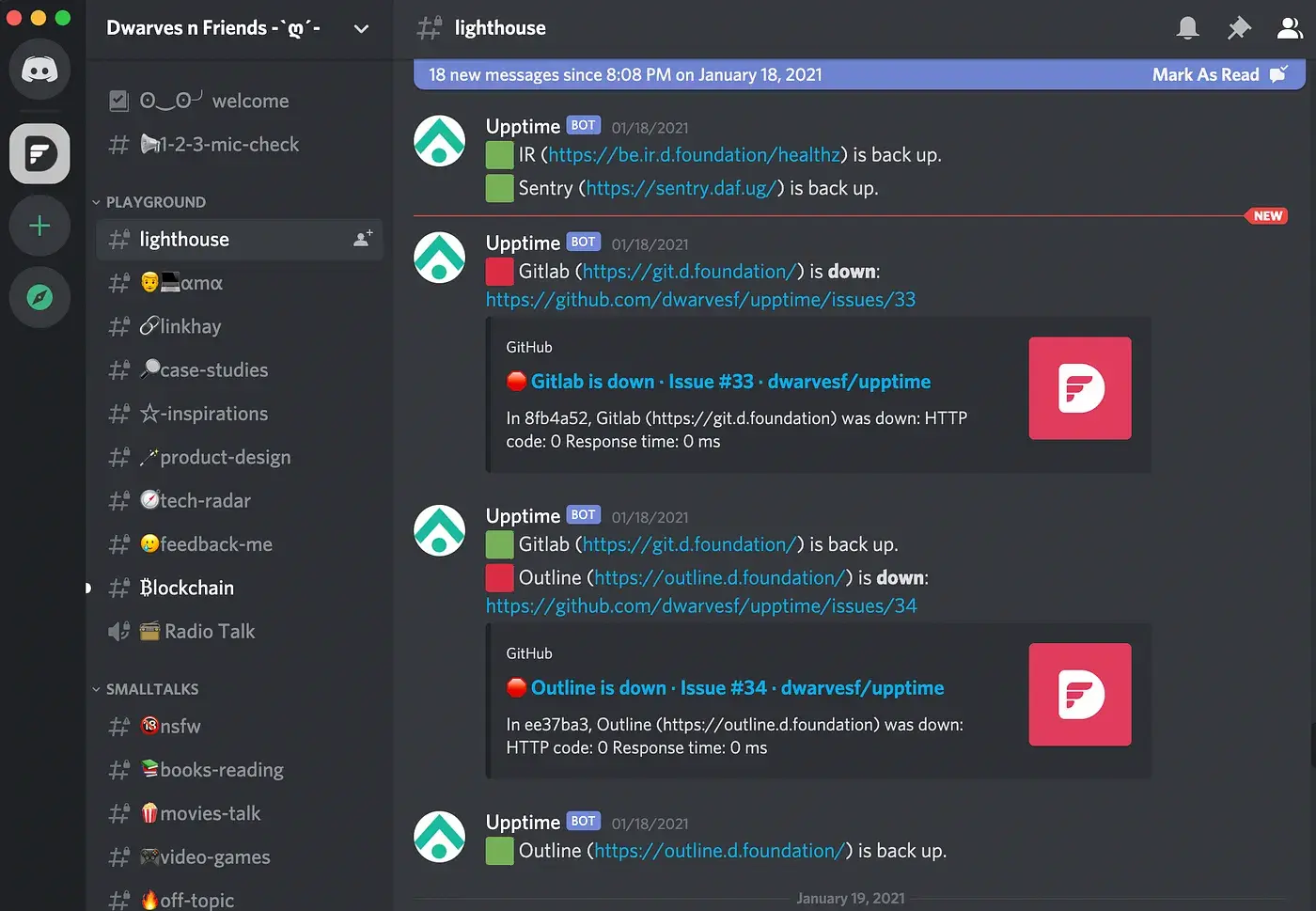The width and height of the screenshot is (1316, 911).
Task: Open upptime issues/34 GitHub link
Action: tap(701, 606)
